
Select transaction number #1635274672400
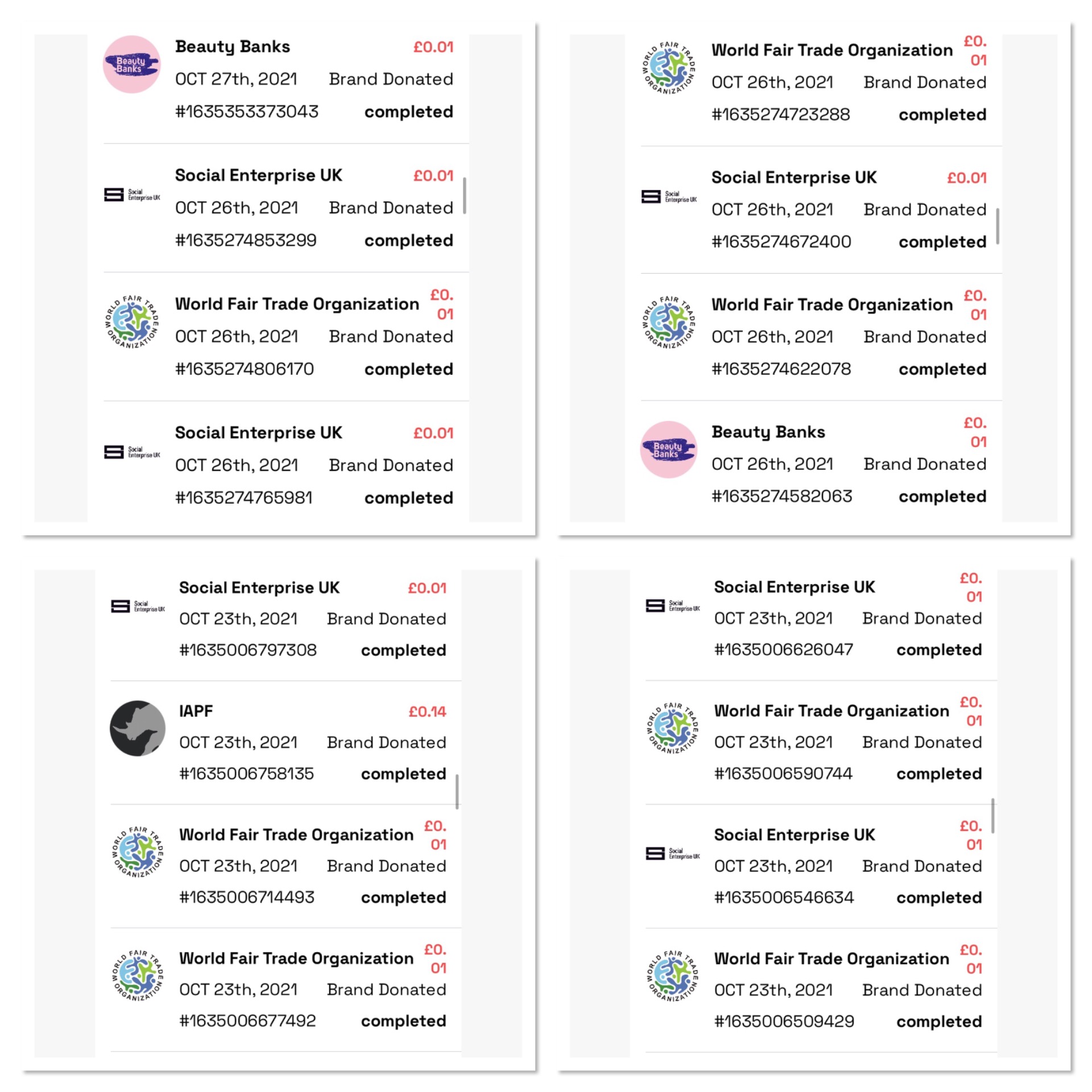[781, 242]
